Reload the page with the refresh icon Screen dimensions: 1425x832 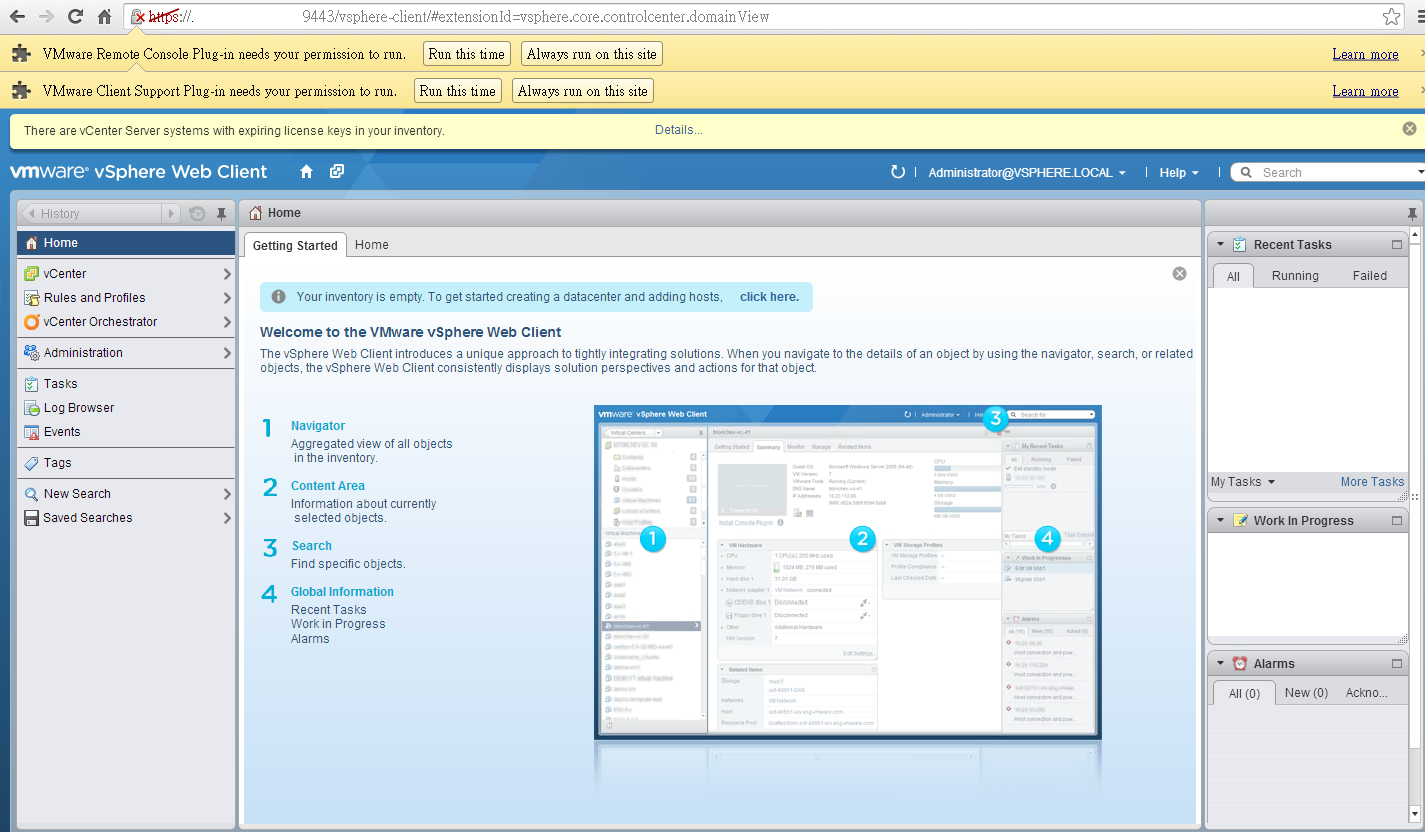(x=75, y=16)
